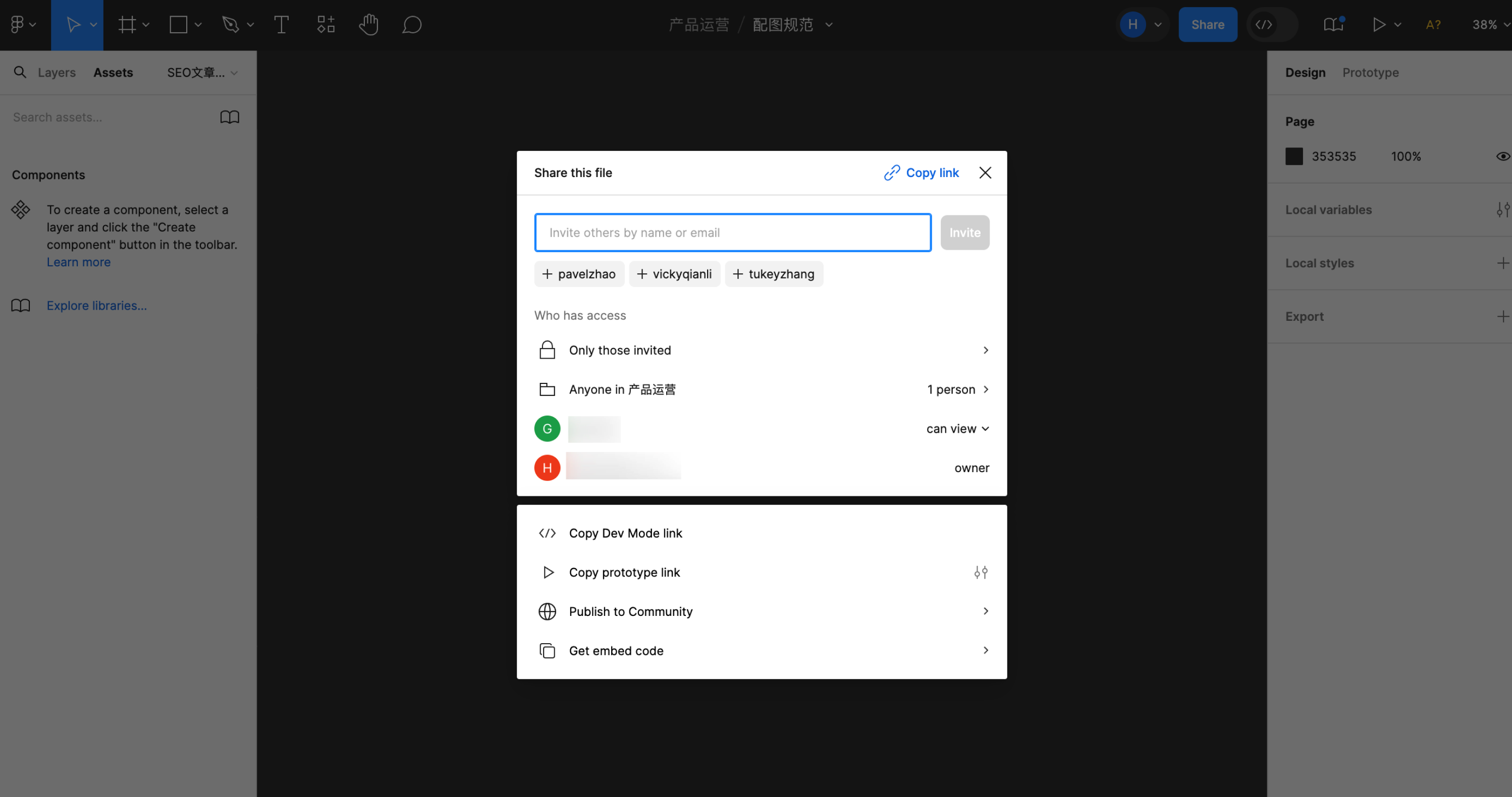This screenshot has width=1512, height=797.
Task: Open the Figma main menu logo
Action: pyautogui.click(x=17, y=25)
